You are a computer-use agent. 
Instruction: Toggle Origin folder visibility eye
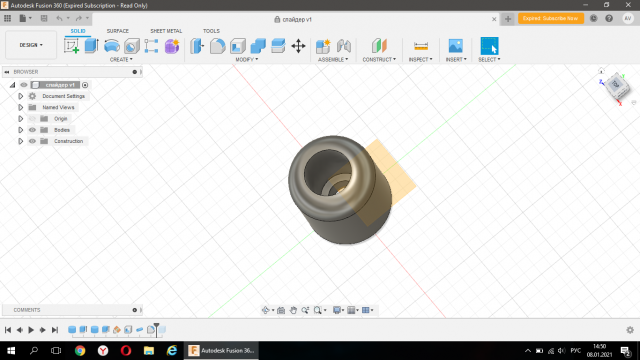point(32,119)
